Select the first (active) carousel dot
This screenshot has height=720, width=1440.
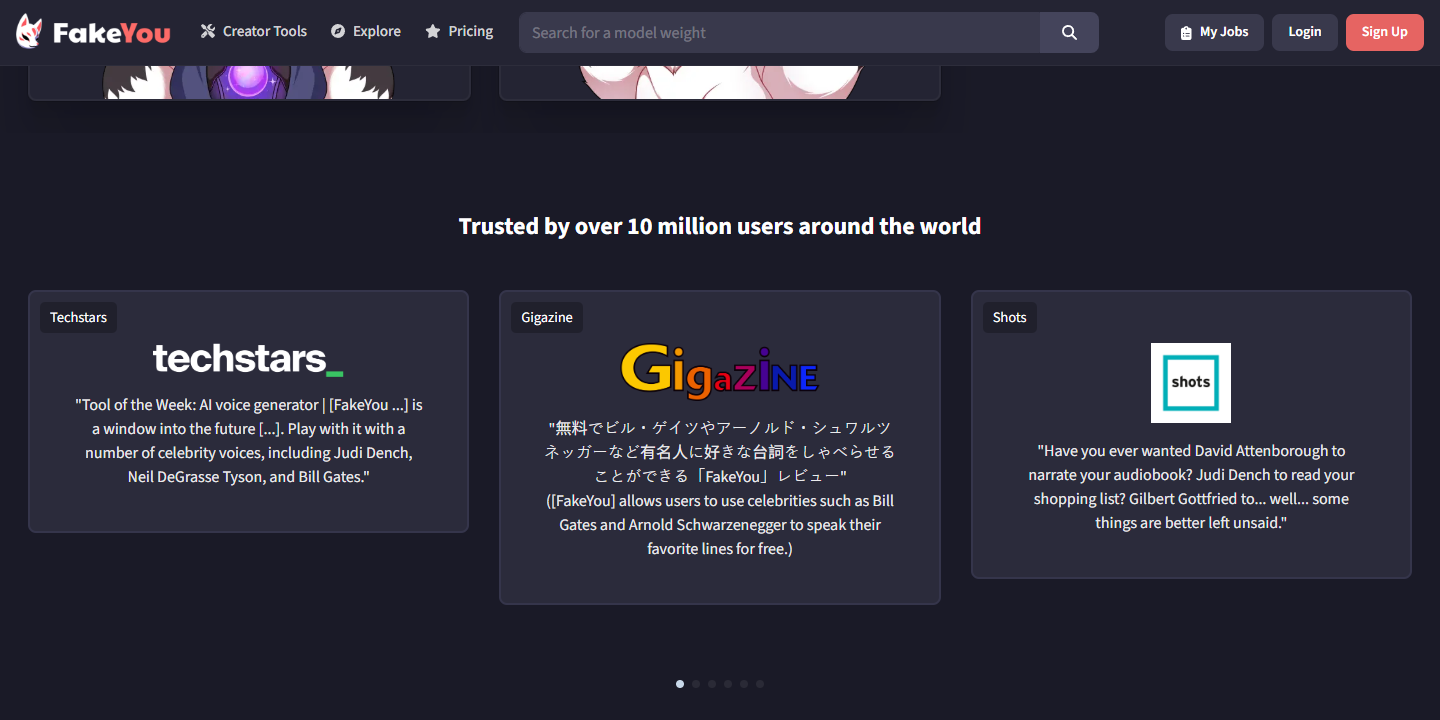tap(680, 684)
